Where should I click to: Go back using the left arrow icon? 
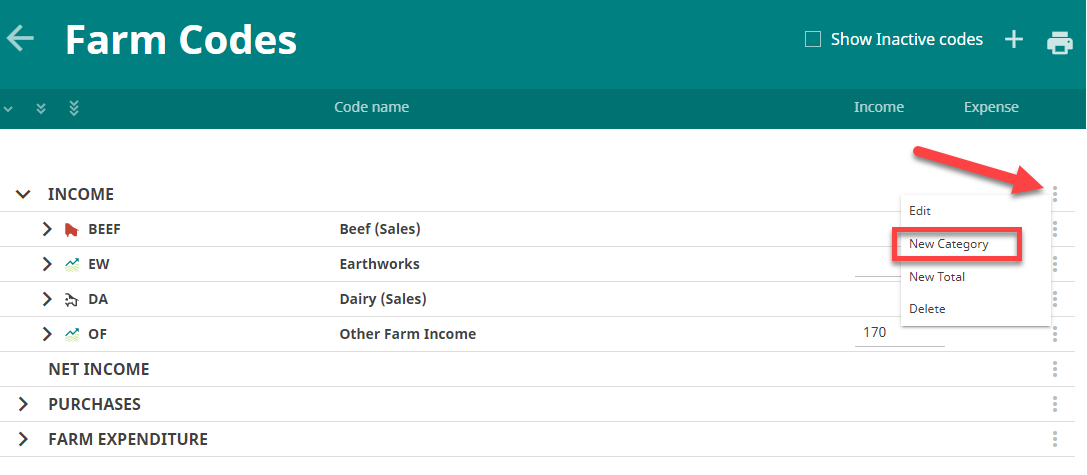pos(20,38)
